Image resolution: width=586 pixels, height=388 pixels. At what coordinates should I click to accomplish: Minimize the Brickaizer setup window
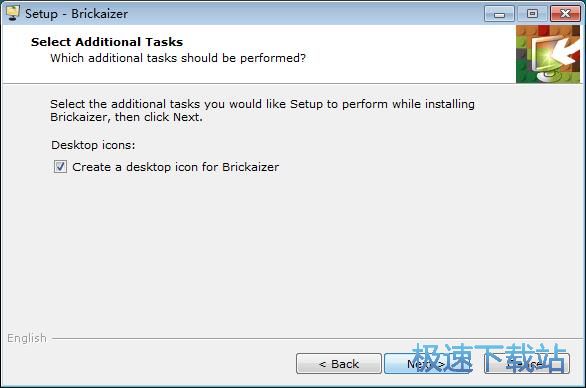[499, 14]
